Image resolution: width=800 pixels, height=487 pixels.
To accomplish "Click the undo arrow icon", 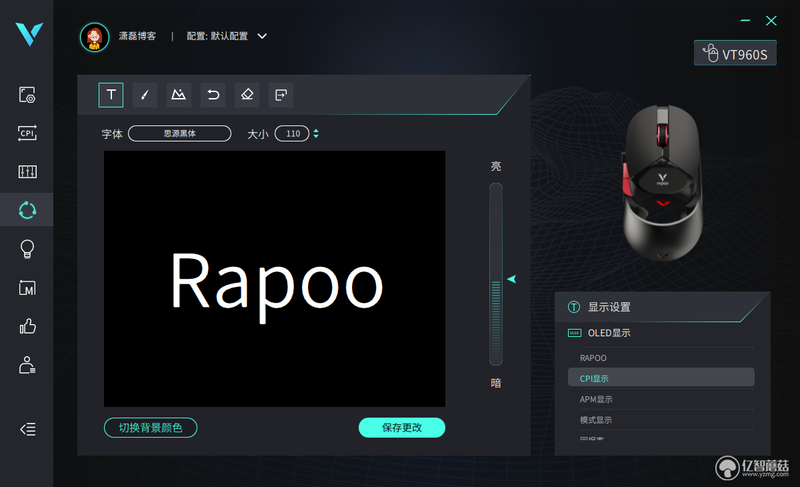I will point(213,95).
